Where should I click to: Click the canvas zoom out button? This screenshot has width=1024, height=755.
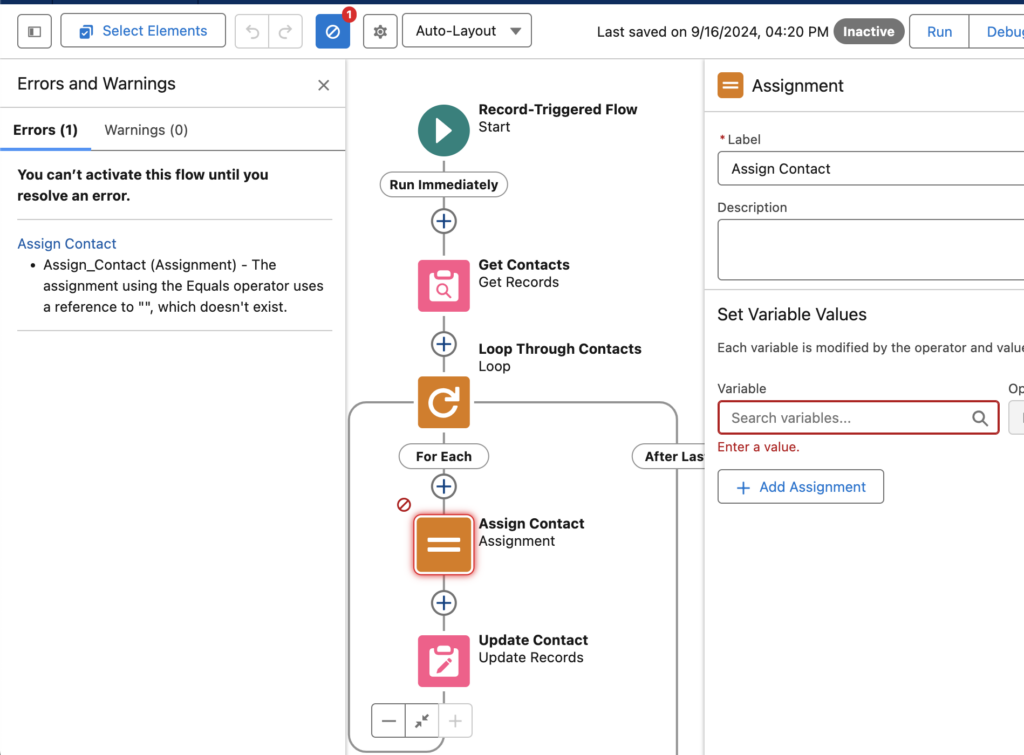click(x=388, y=721)
